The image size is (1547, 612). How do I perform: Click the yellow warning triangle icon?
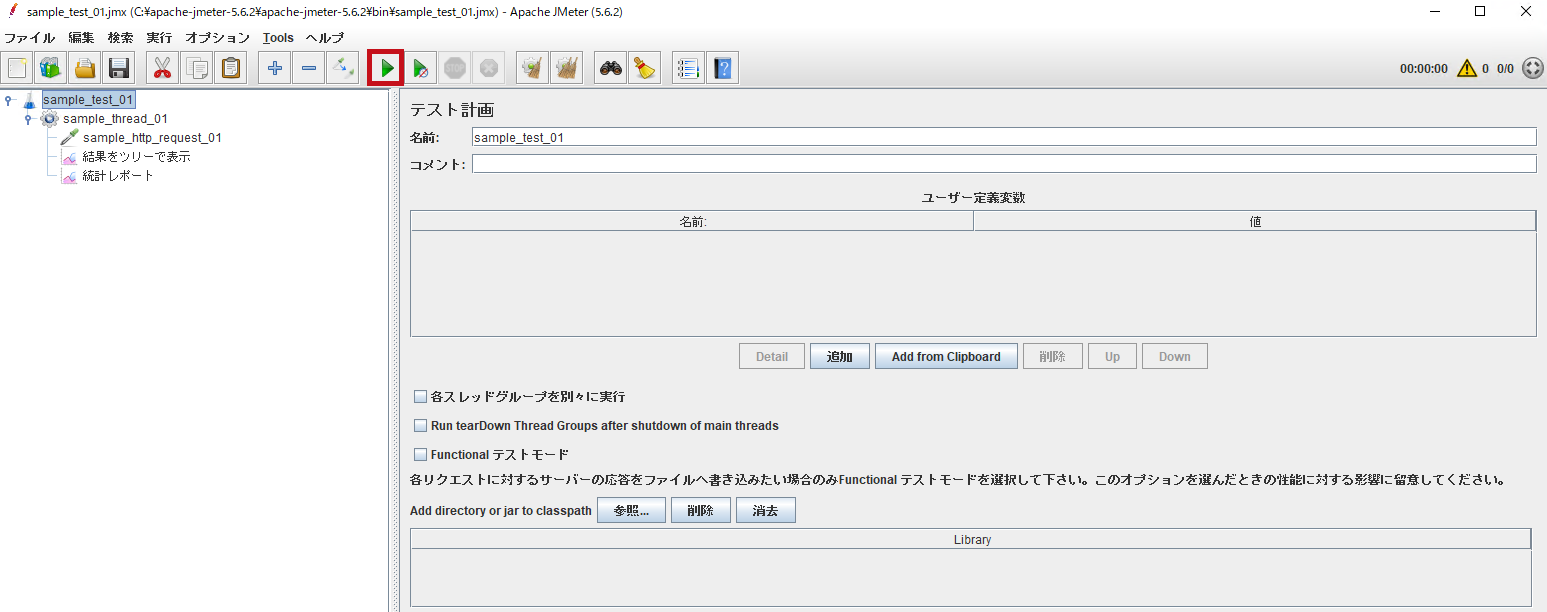coord(1466,69)
